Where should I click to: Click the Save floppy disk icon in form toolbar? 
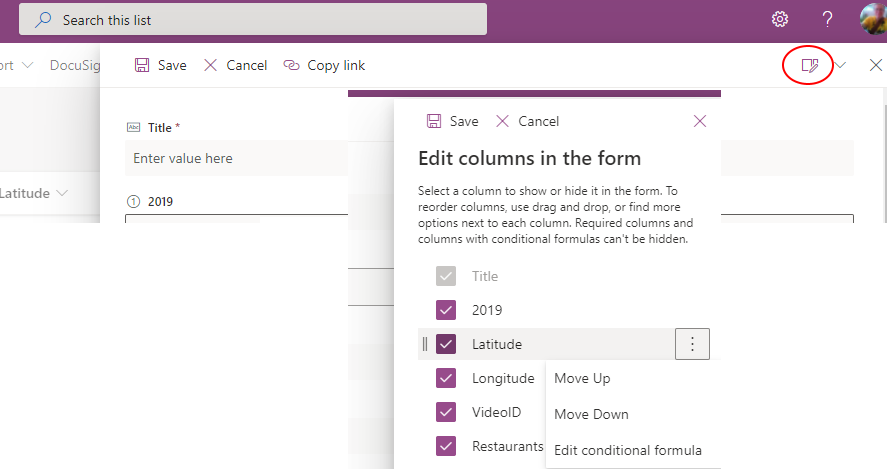(x=142, y=66)
